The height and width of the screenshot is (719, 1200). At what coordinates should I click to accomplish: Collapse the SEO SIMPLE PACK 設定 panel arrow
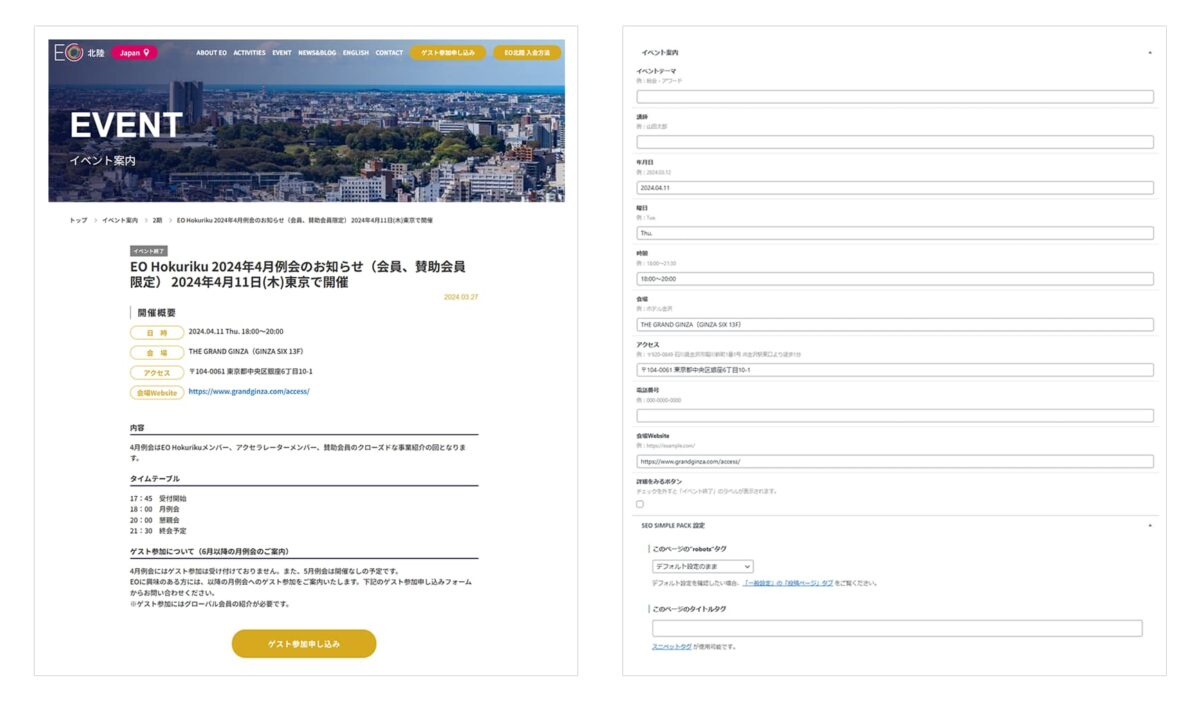(1149, 525)
